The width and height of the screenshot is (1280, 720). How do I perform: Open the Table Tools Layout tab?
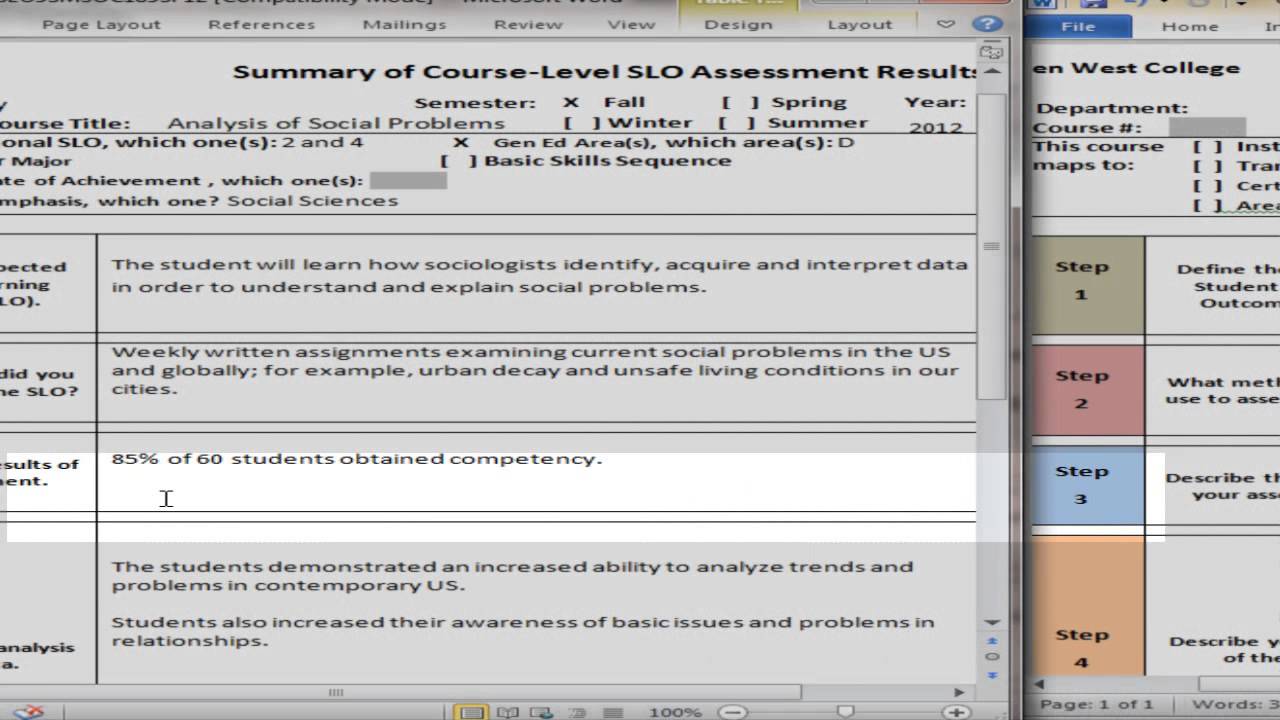point(859,24)
